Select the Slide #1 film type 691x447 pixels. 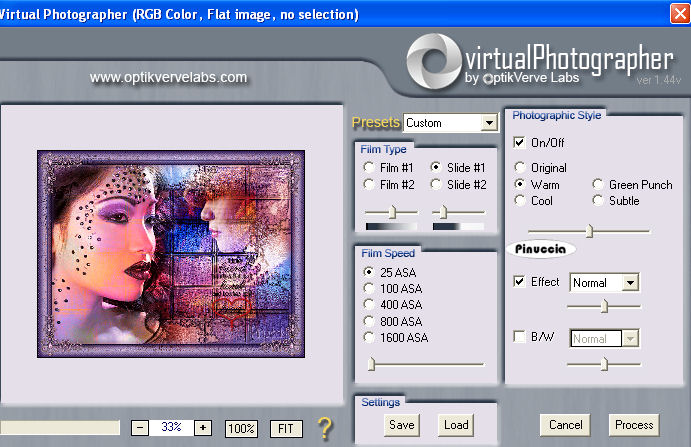(x=436, y=167)
